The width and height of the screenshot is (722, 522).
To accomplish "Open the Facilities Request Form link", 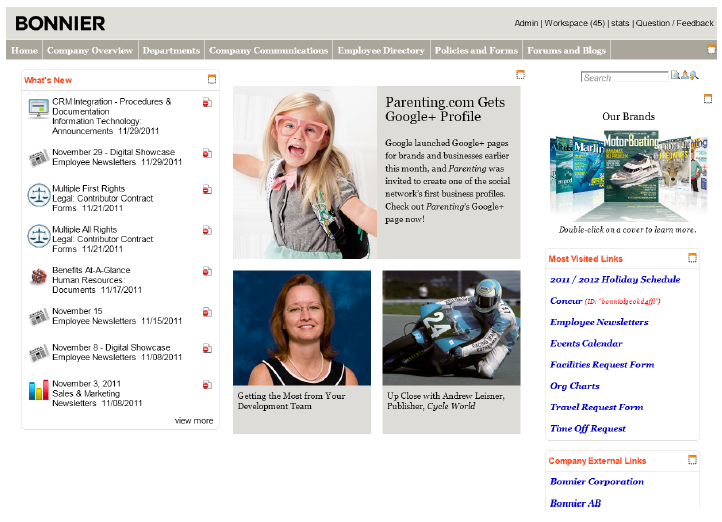I will pyautogui.click(x=602, y=364).
